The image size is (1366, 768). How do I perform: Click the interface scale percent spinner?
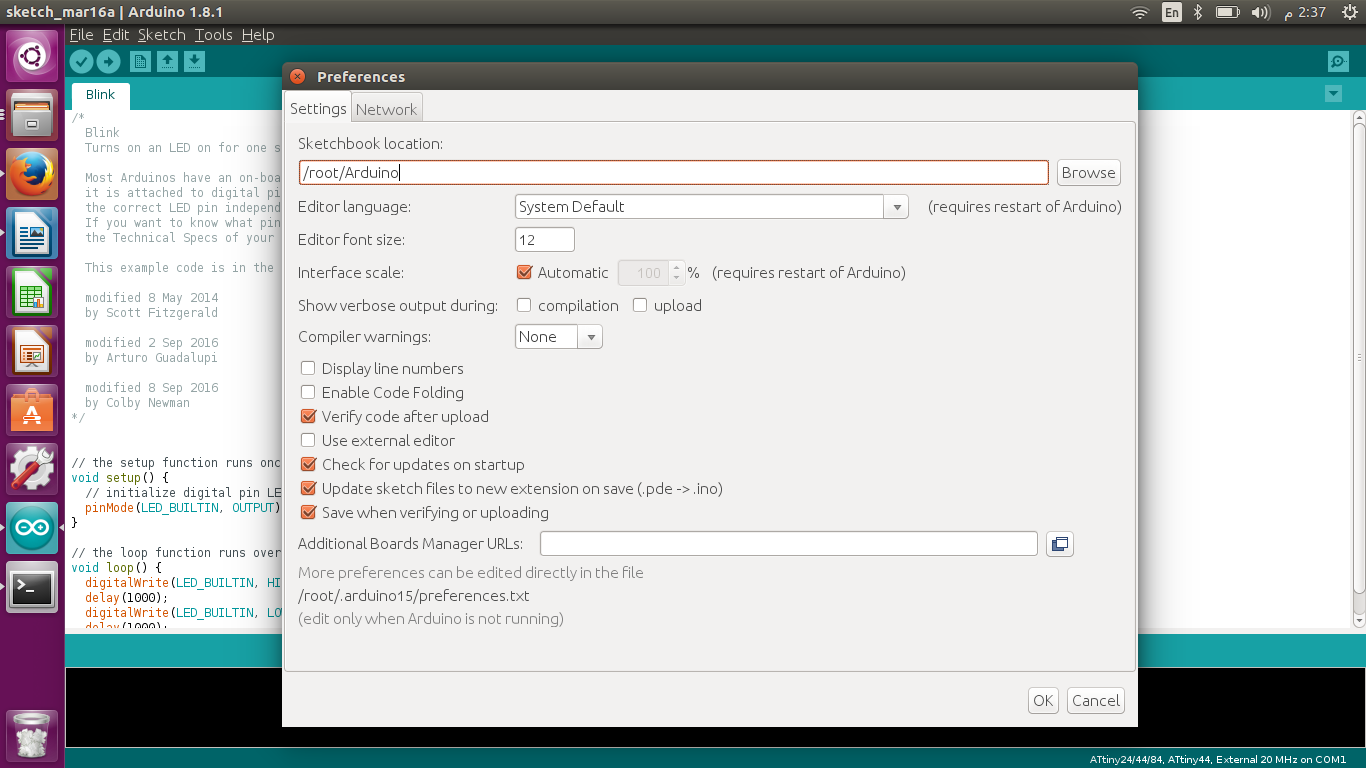pyautogui.click(x=651, y=272)
